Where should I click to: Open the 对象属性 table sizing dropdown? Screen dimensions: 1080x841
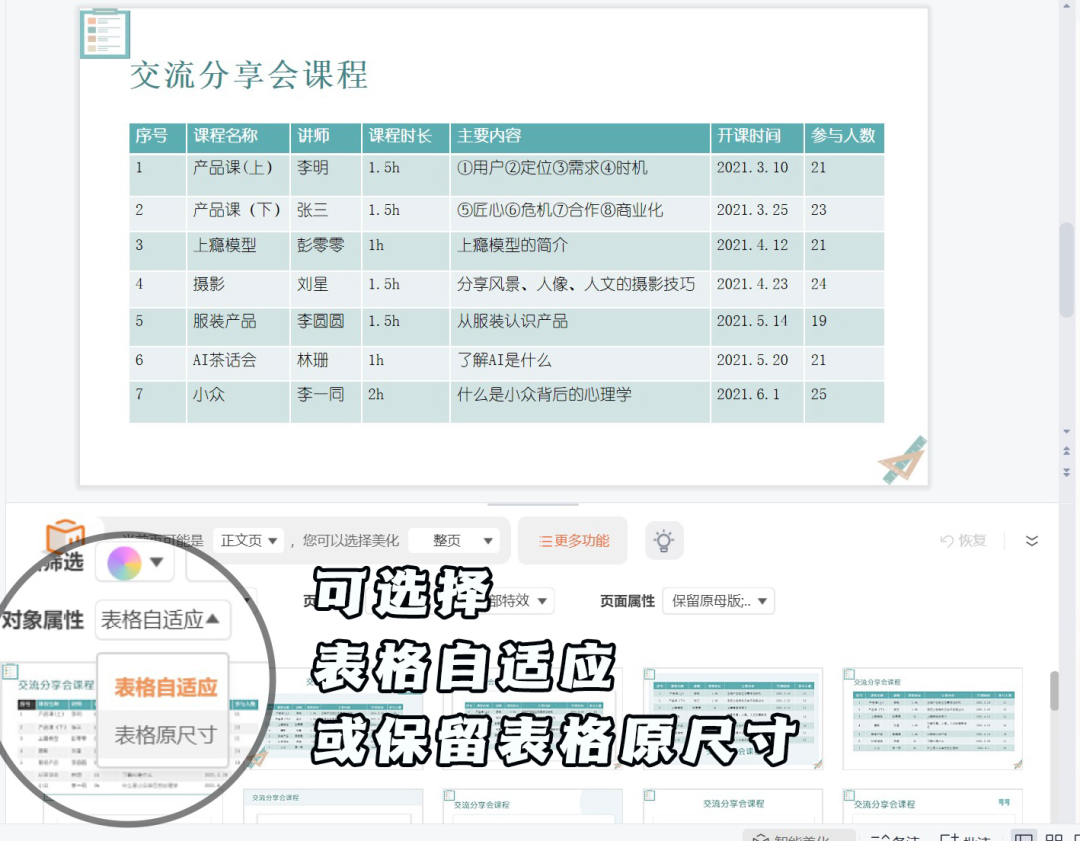point(161,620)
